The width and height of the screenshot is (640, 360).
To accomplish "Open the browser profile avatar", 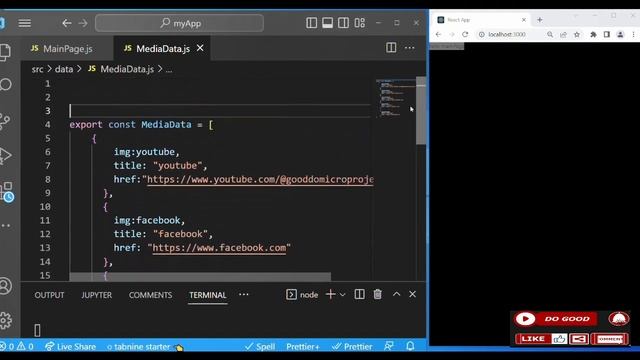I will pos(620,35).
